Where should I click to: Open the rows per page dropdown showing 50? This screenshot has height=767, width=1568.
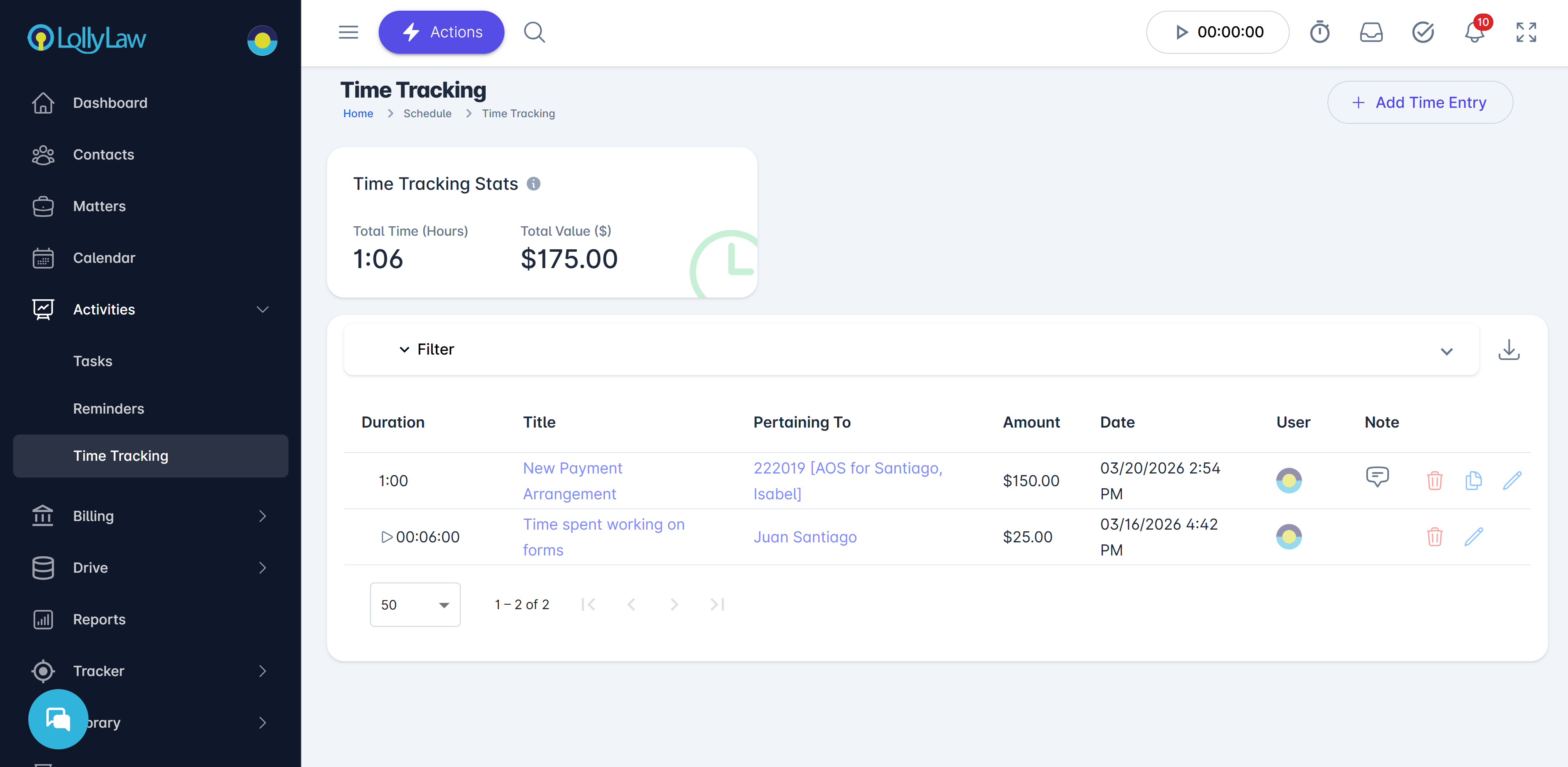414,605
